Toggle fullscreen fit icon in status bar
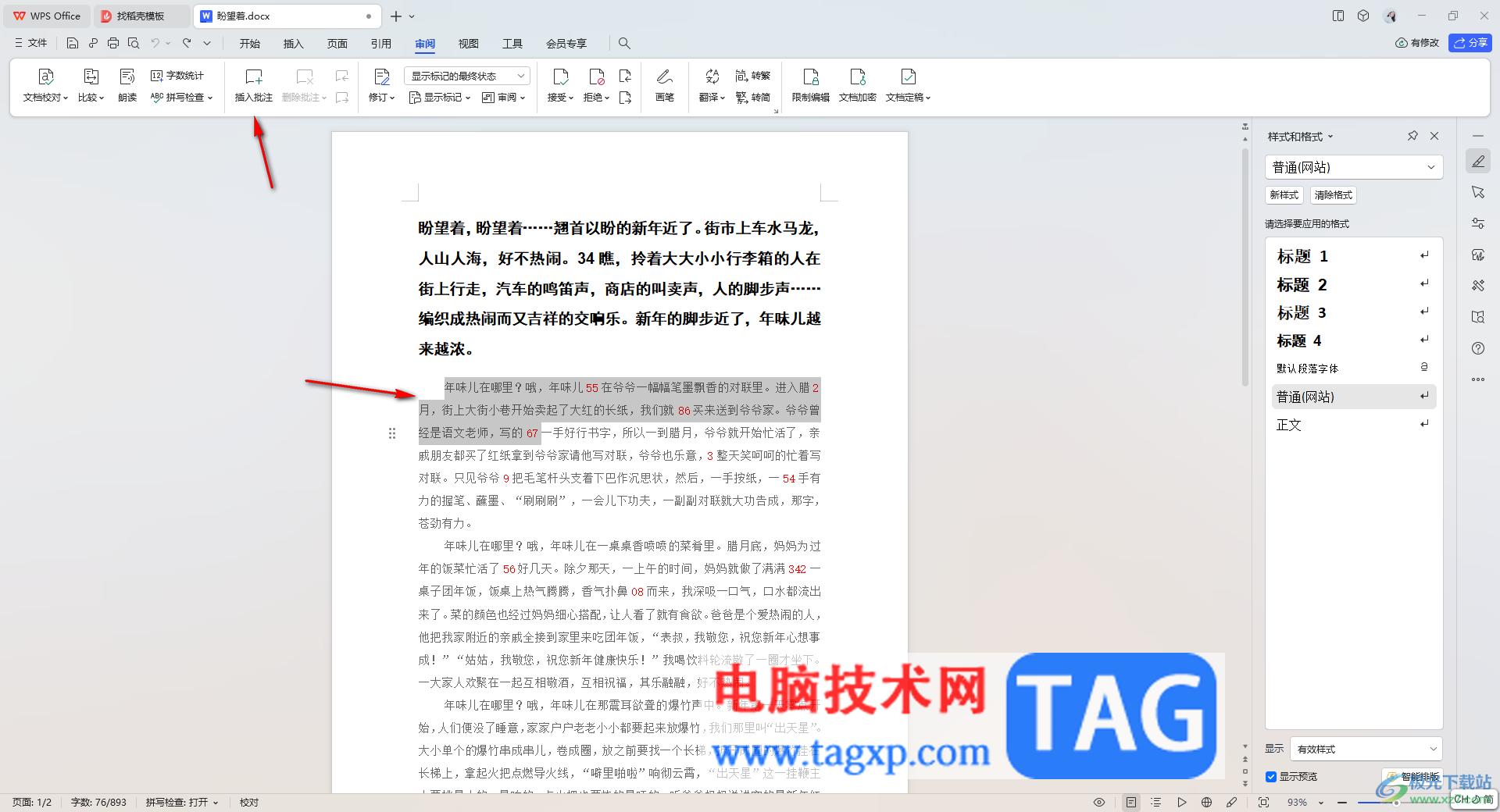Screen dimensions: 1500x812 (x=1263, y=802)
